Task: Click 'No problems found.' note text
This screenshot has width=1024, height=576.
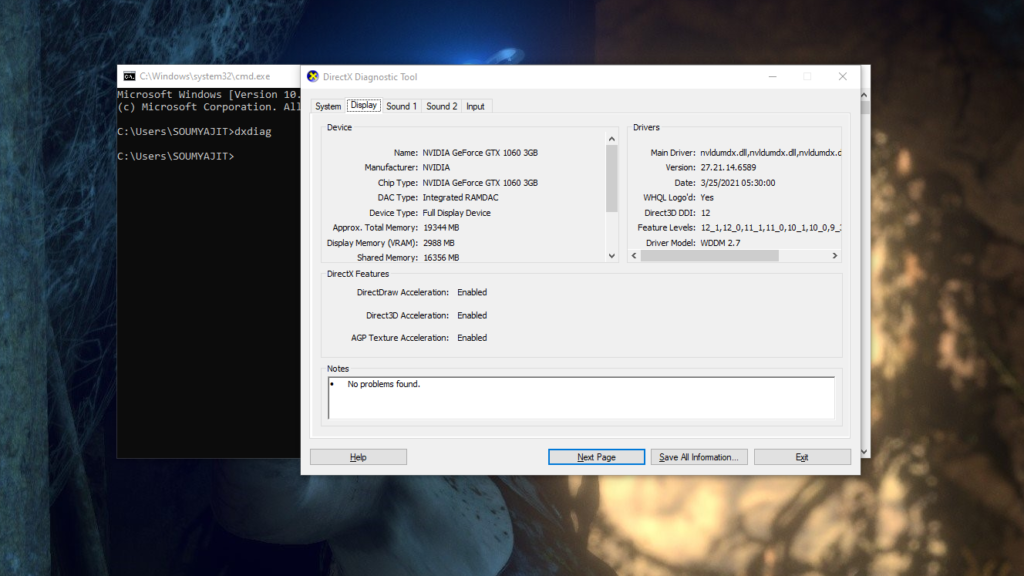Action: point(384,384)
